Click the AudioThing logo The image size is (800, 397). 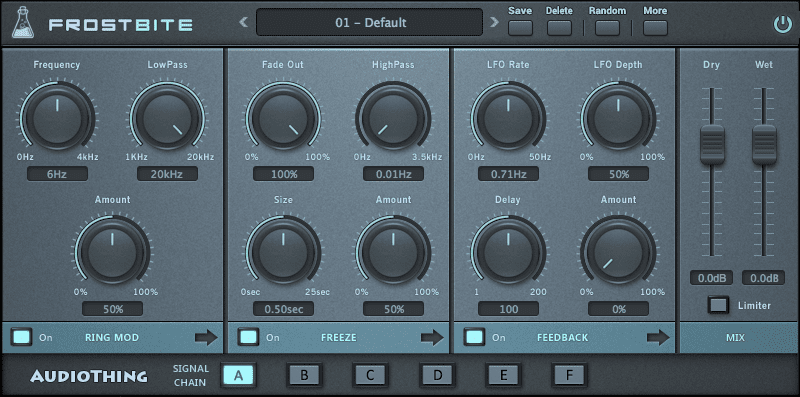89,377
